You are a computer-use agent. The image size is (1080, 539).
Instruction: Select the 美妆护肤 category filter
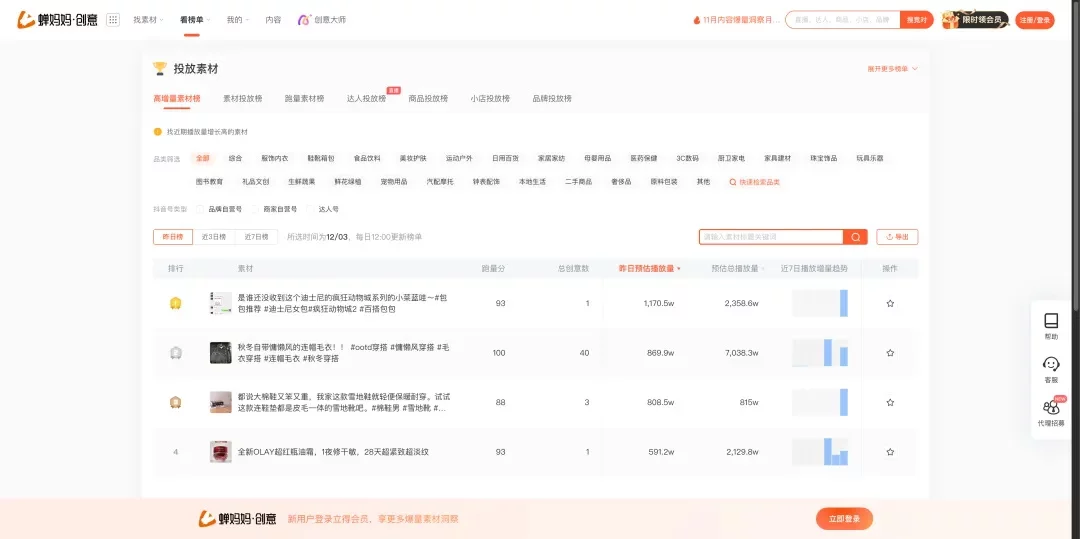click(x=413, y=158)
